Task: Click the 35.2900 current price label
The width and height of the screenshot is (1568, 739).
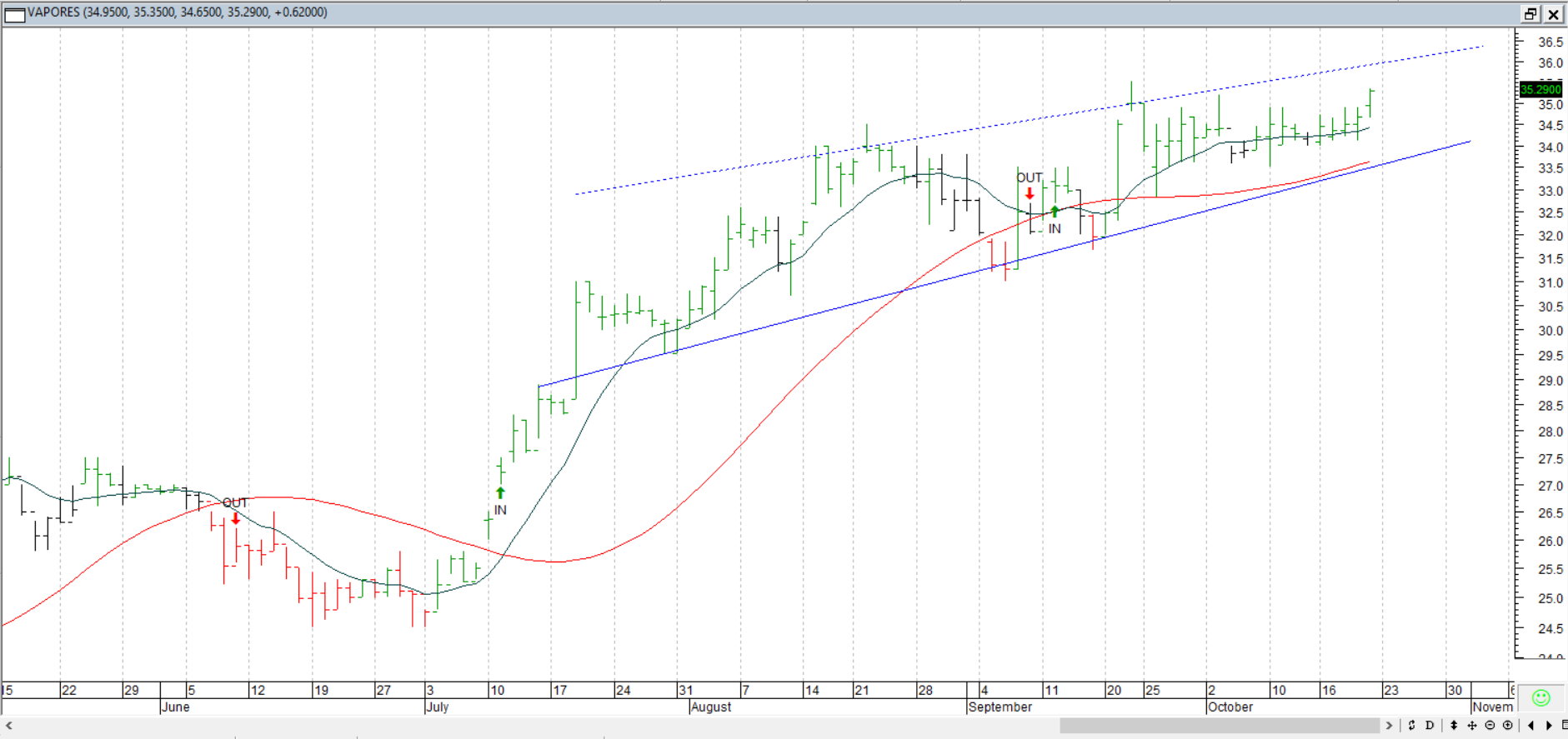Action: pos(1540,89)
